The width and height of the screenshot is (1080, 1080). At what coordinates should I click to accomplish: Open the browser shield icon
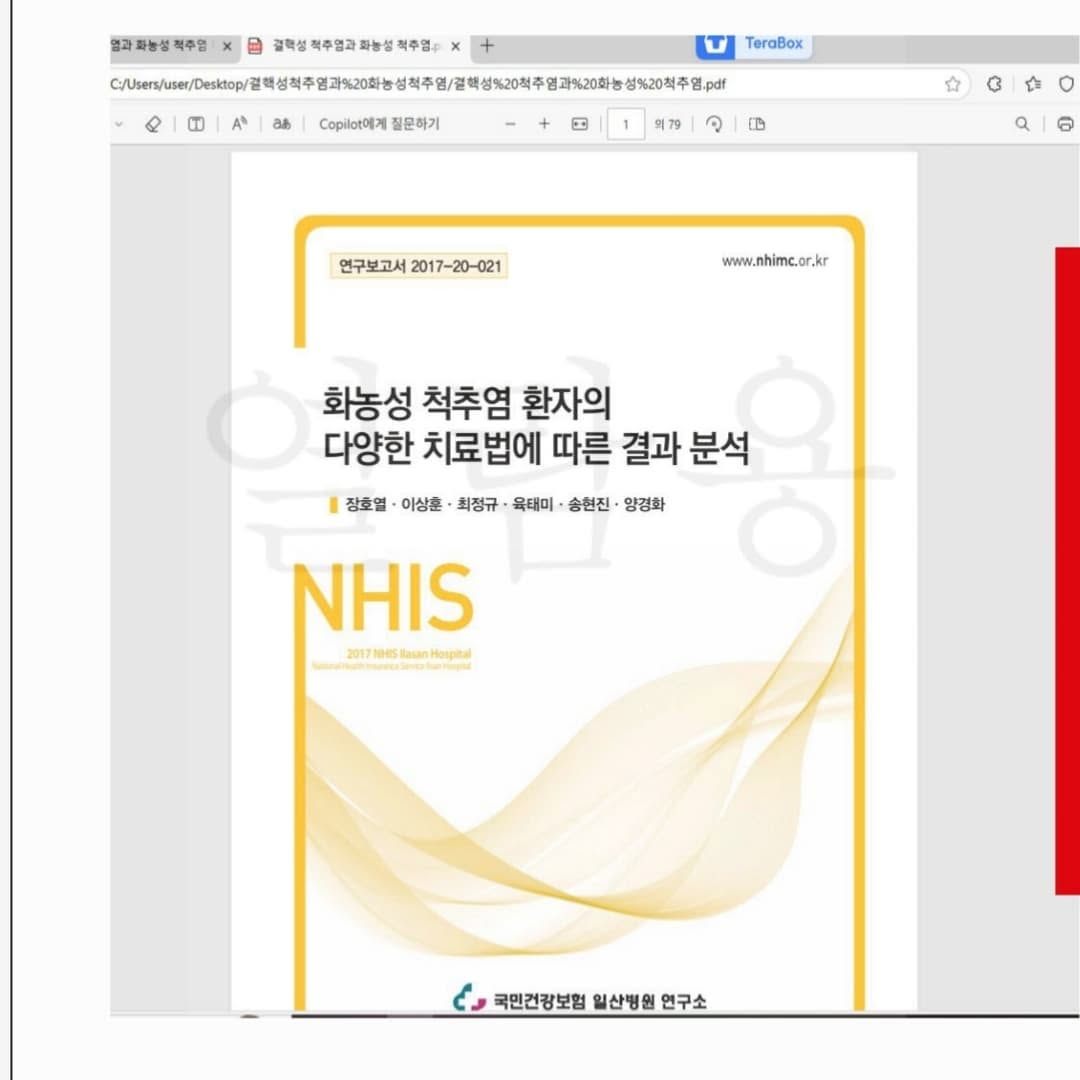[x=1066, y=84]
